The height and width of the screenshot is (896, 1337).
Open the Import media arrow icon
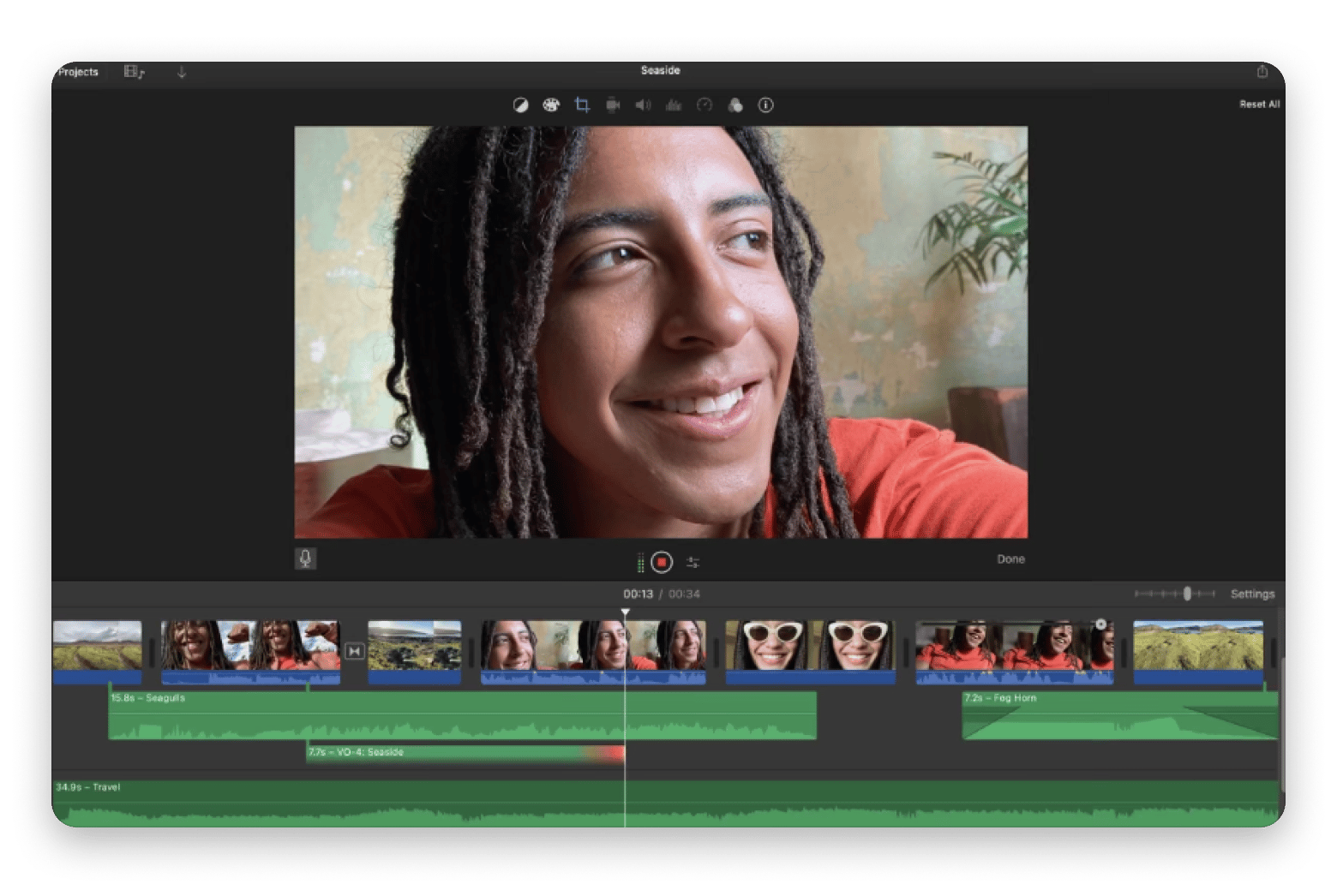181,72
